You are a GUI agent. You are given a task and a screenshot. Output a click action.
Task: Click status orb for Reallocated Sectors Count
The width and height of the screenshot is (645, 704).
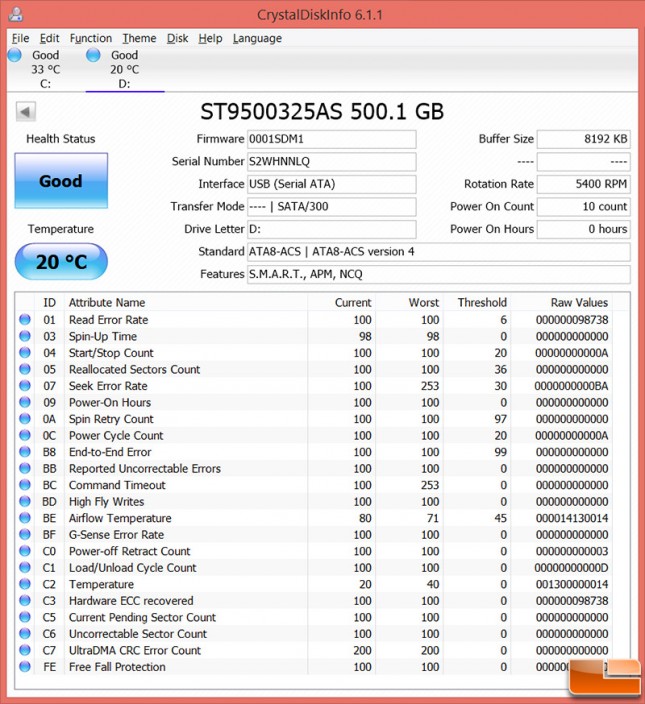(25, 369)
